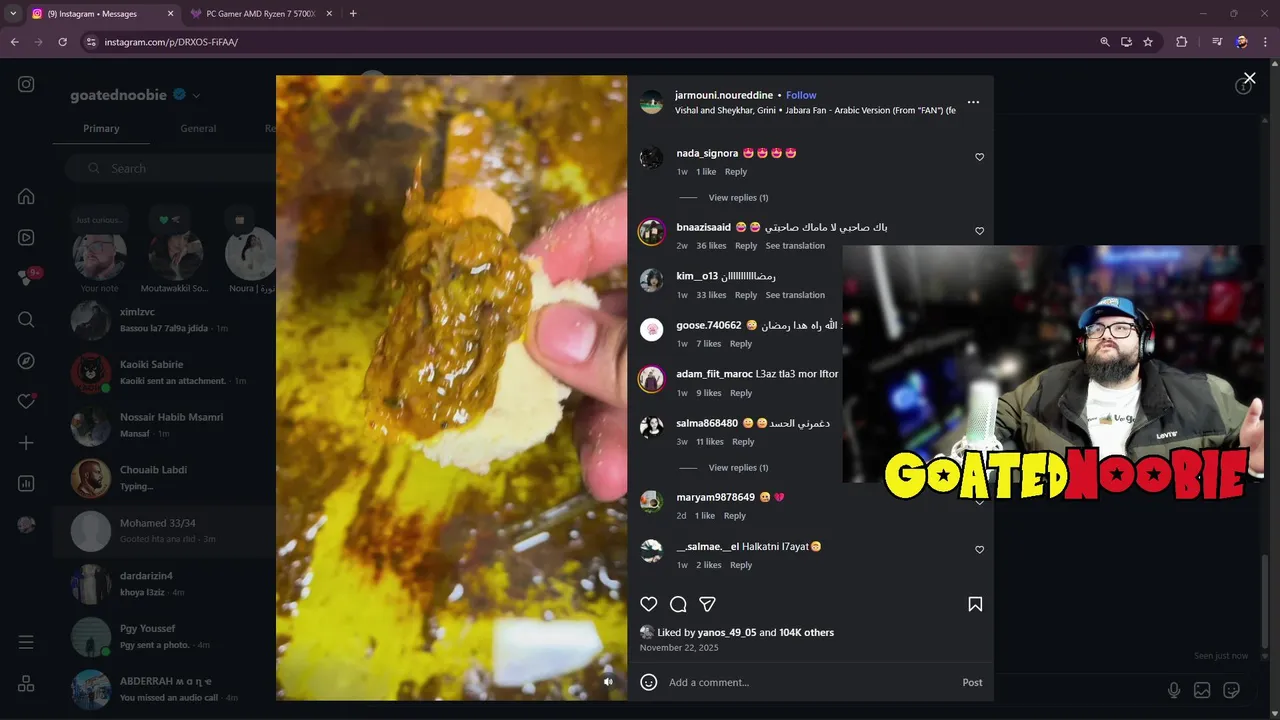Switch to PC Gamer AMD Ryzen browser tab

(261, 14)
